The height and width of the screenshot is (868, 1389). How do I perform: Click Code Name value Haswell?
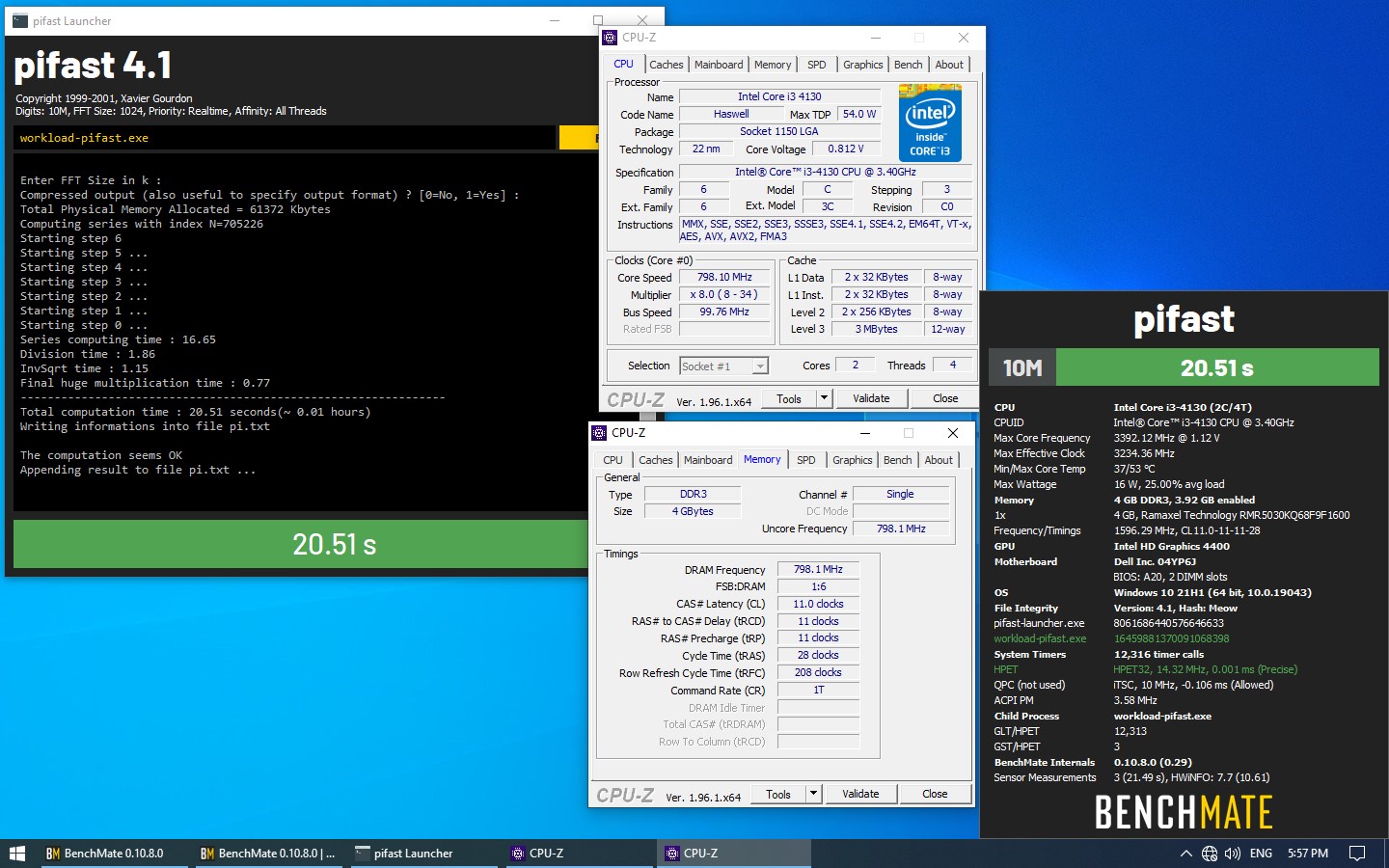[x=731, y=114]
